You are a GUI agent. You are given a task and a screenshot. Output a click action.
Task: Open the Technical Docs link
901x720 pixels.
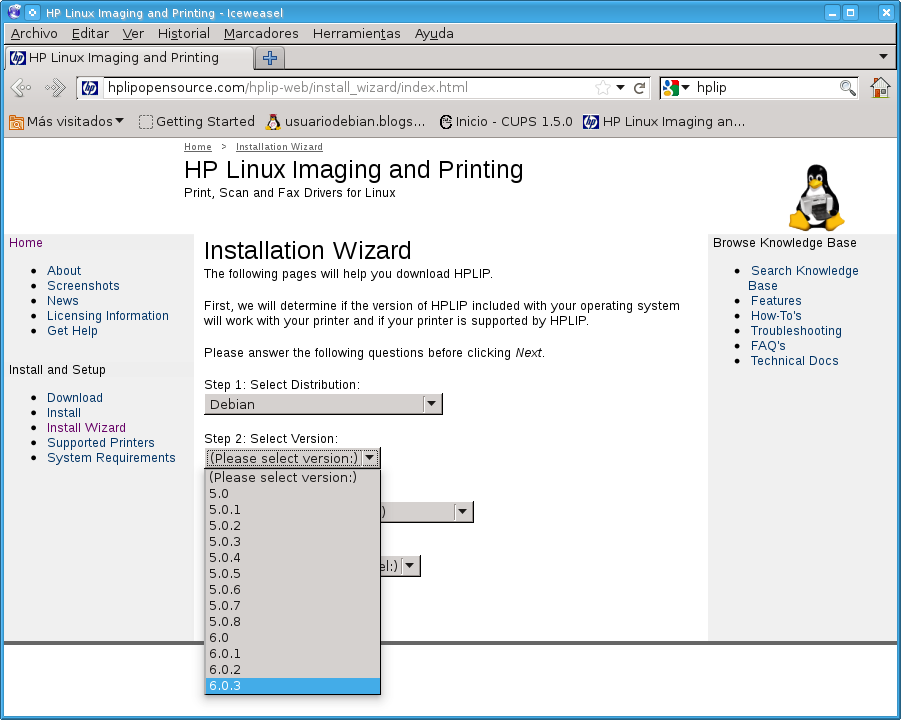(794, 361)
